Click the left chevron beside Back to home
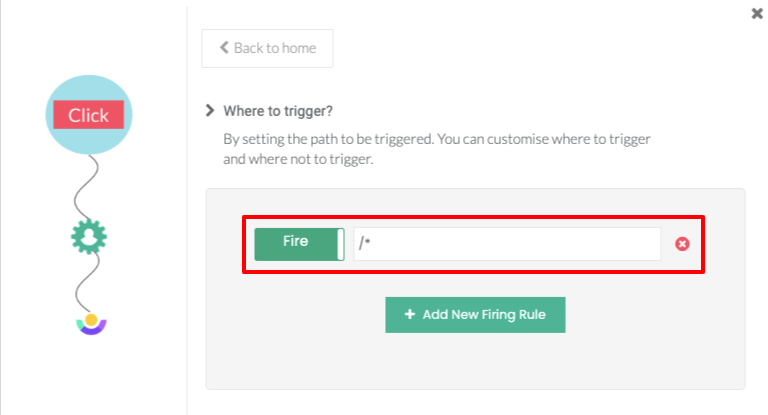 click(224, 48)
